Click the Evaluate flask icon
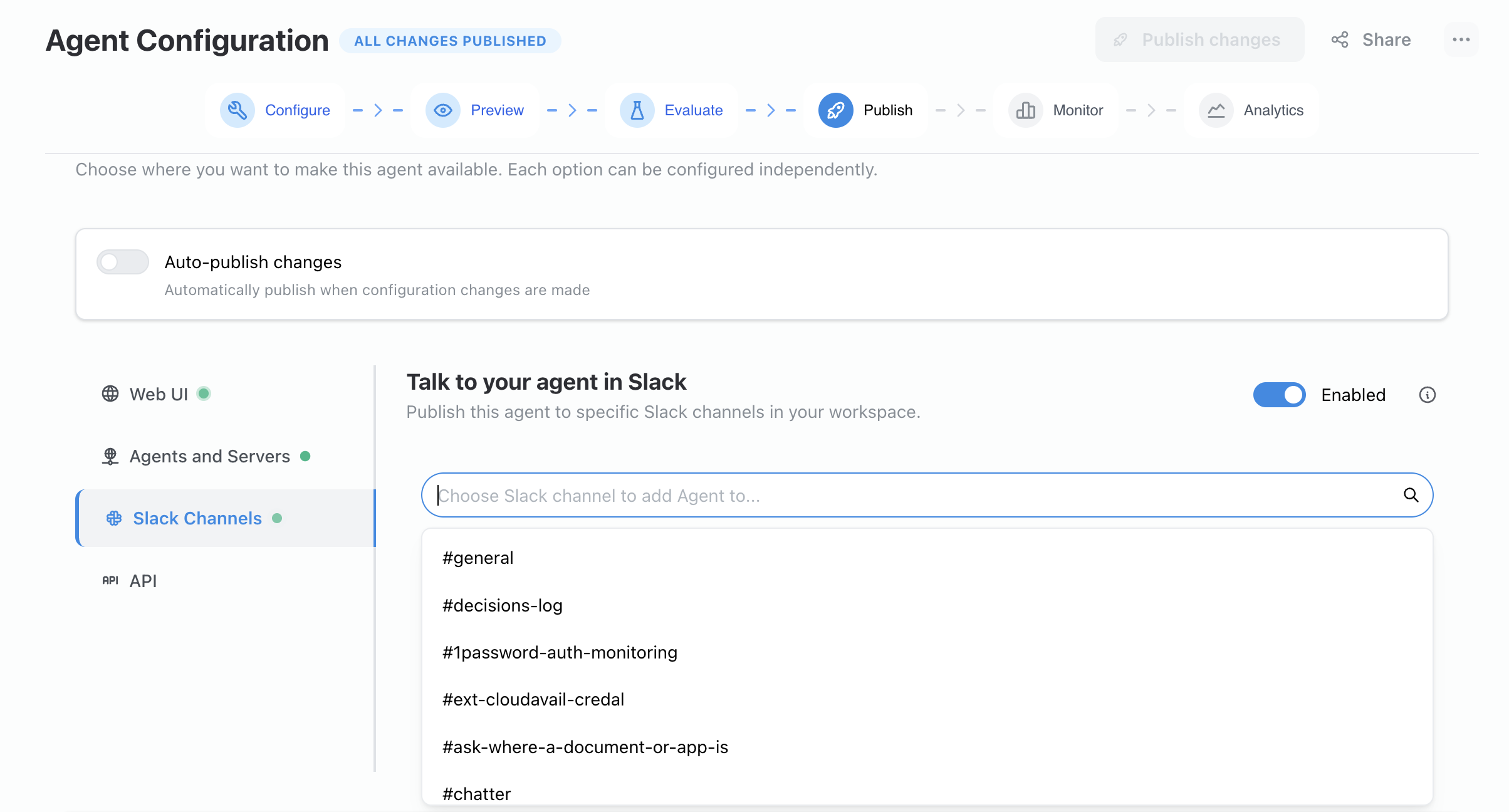 click(637, 110)
